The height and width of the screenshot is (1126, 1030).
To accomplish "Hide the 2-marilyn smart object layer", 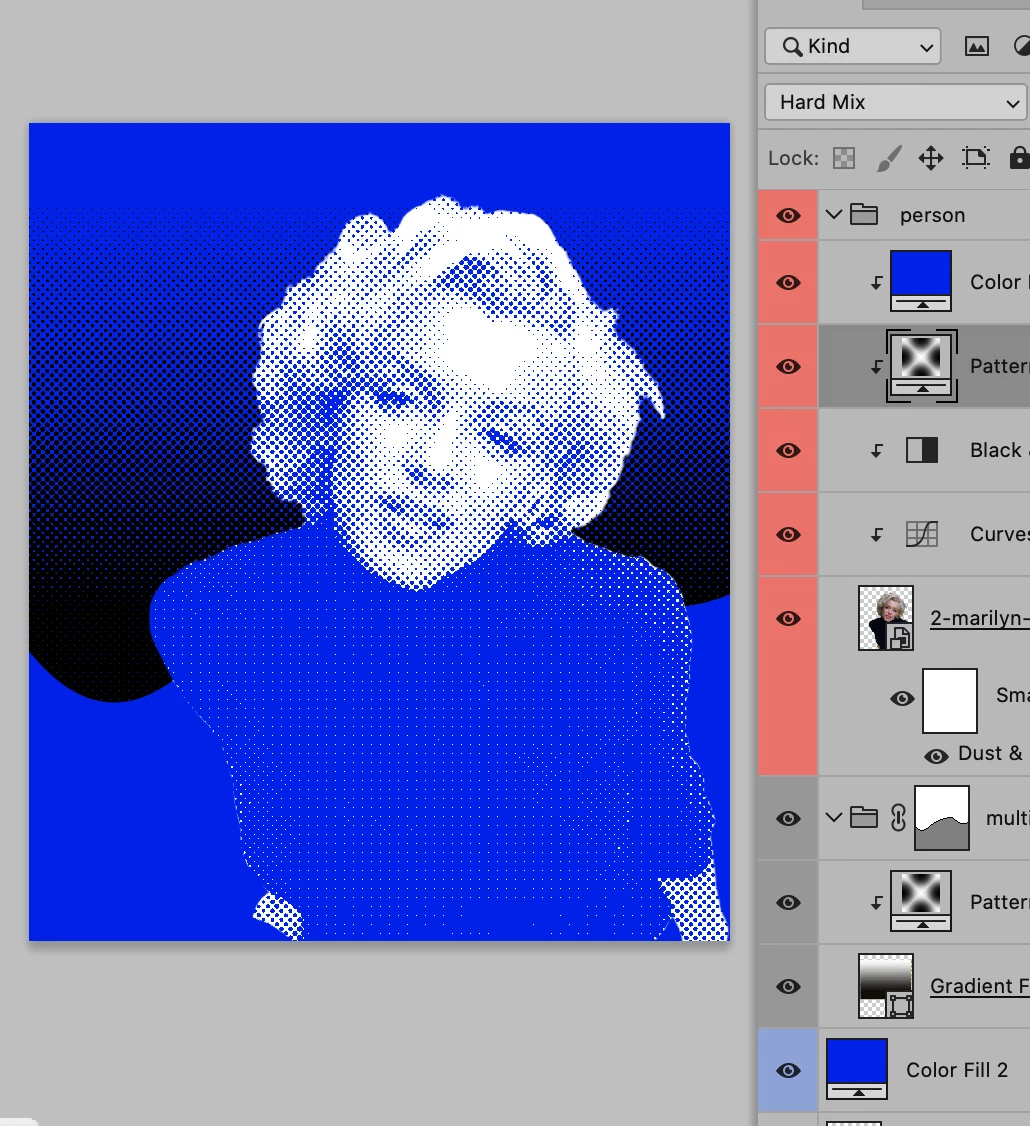I will (788, 618).
